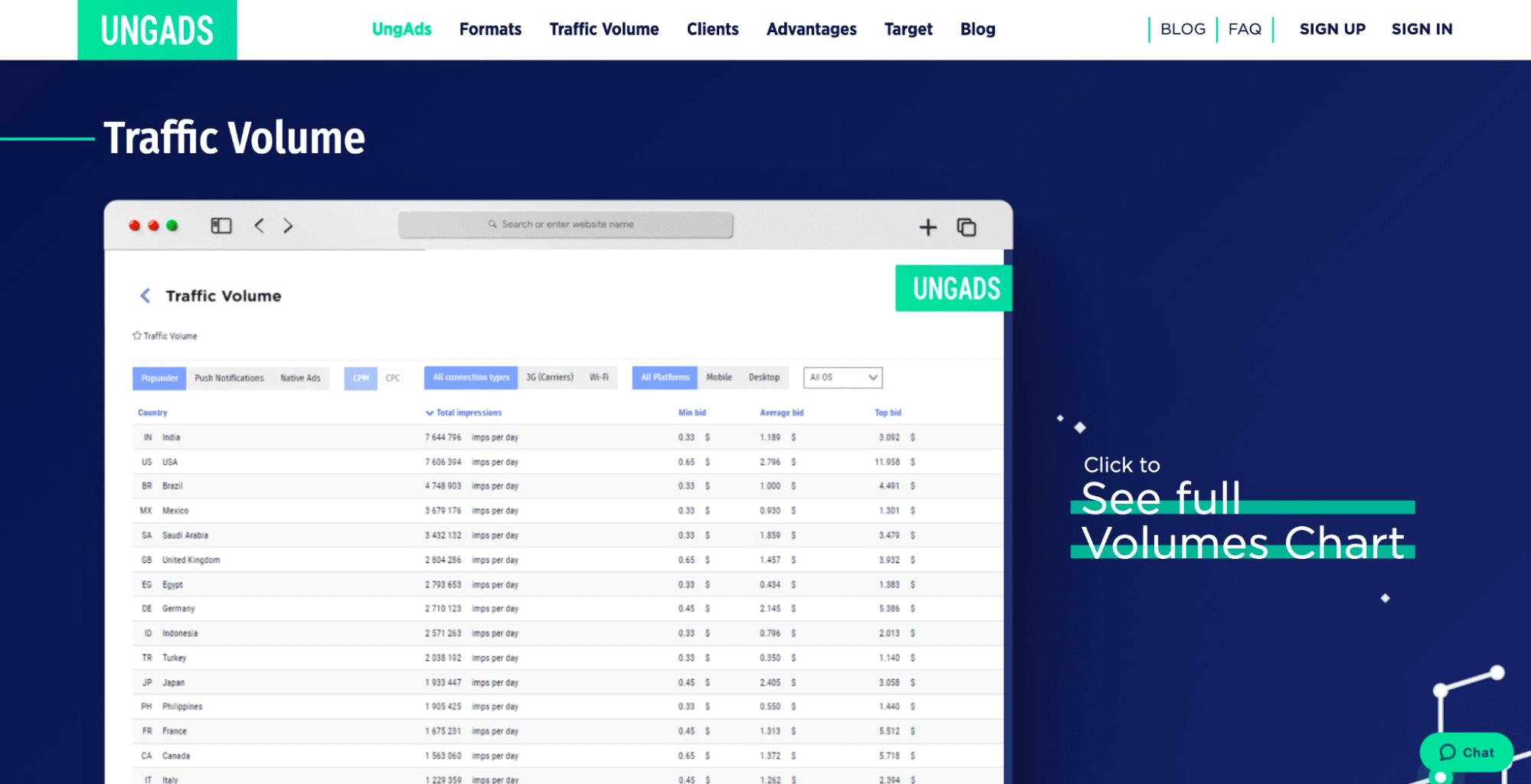Click the UNGADS logo in the header
Viewport: 1531px width, 784px height.
[157, 30]
